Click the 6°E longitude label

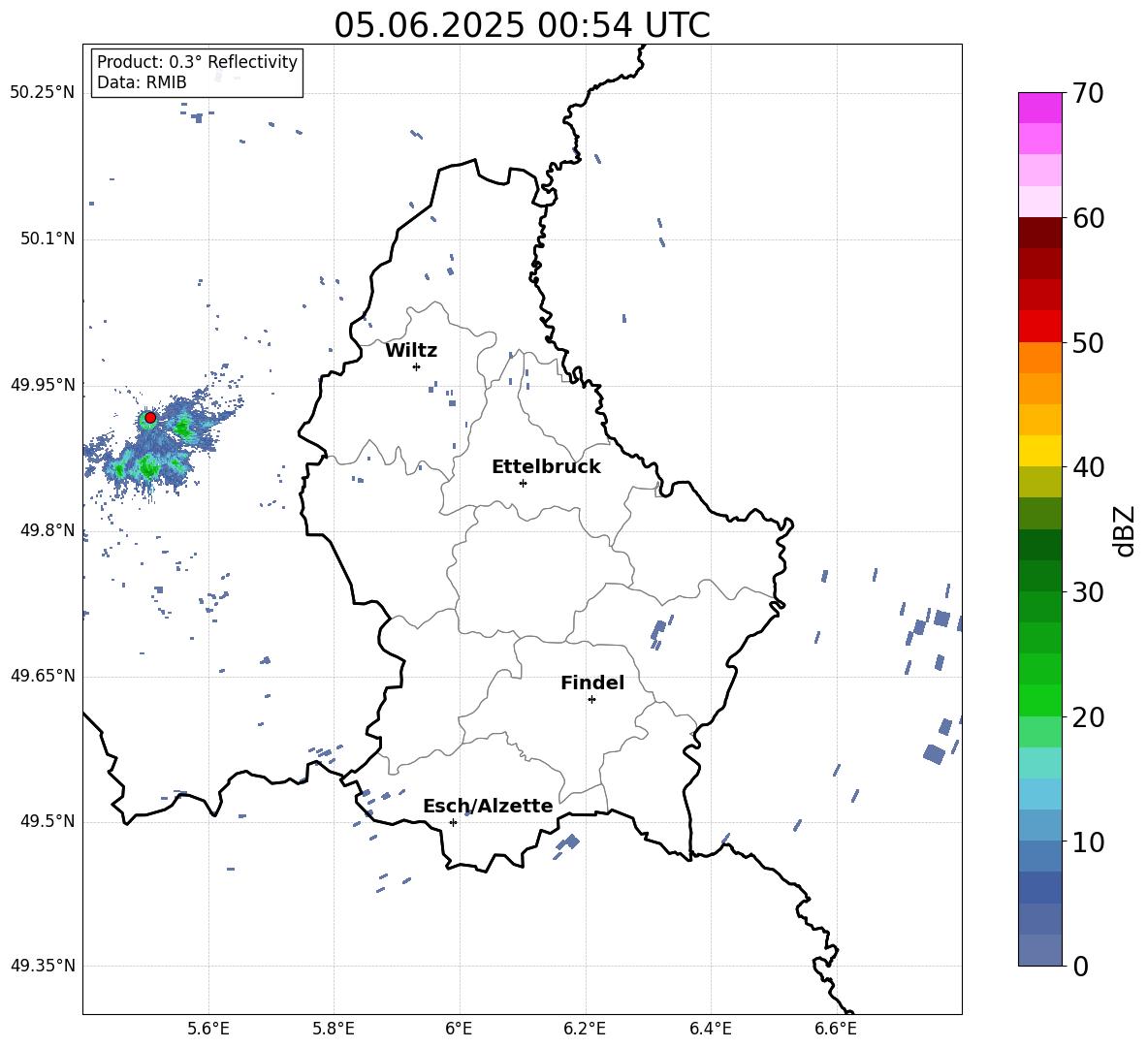[x=459, y=1029]
